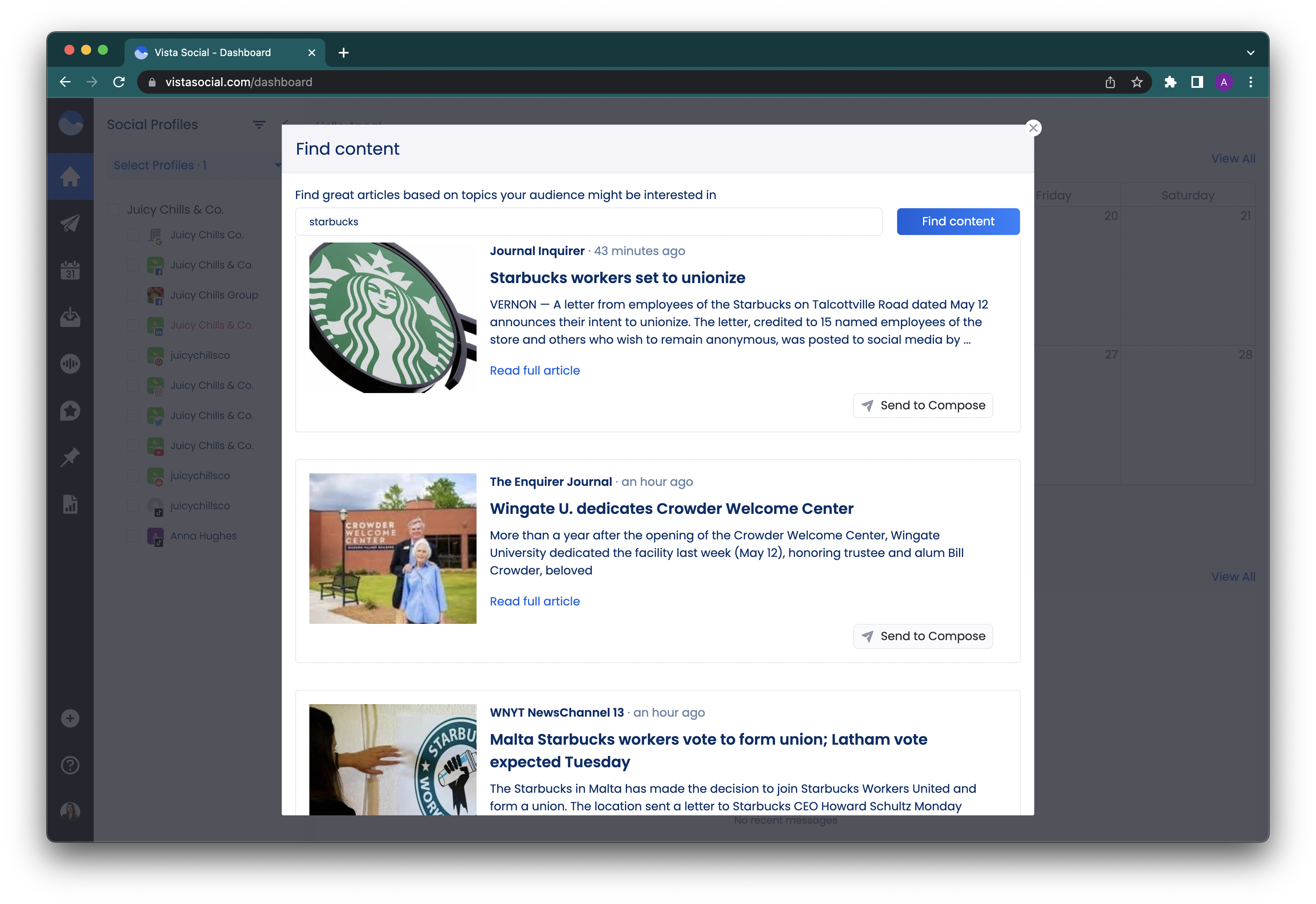Open a new browser tab

[343, 53]
